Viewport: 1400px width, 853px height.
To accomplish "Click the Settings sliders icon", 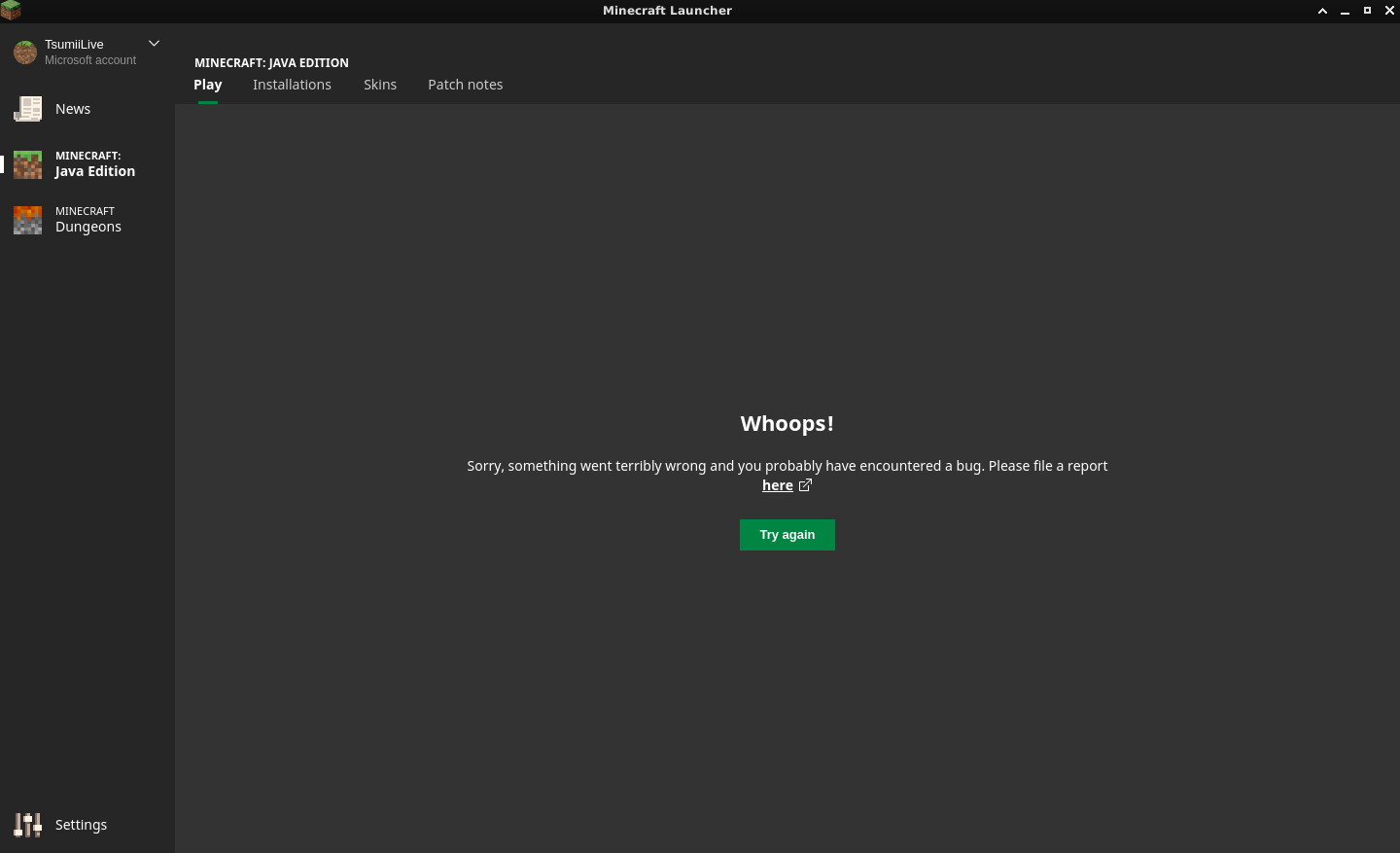I will pos(27,825).
